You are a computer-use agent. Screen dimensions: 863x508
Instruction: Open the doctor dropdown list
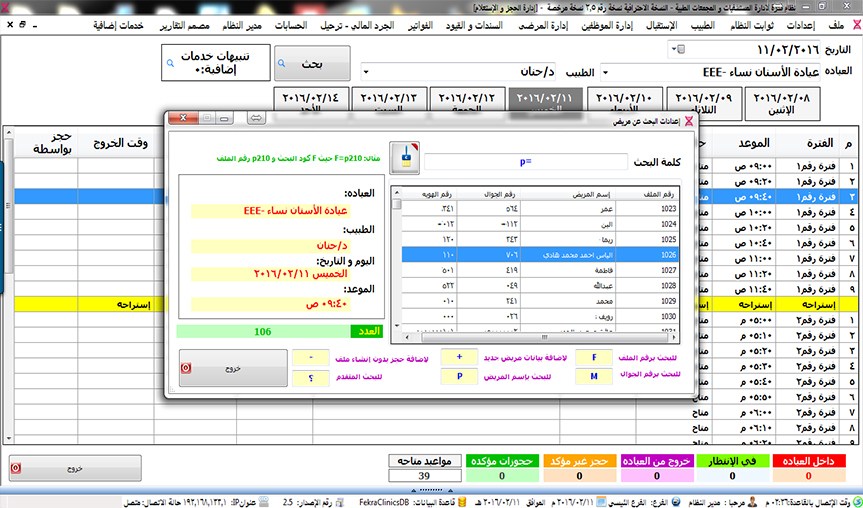(x=365, y=72)
